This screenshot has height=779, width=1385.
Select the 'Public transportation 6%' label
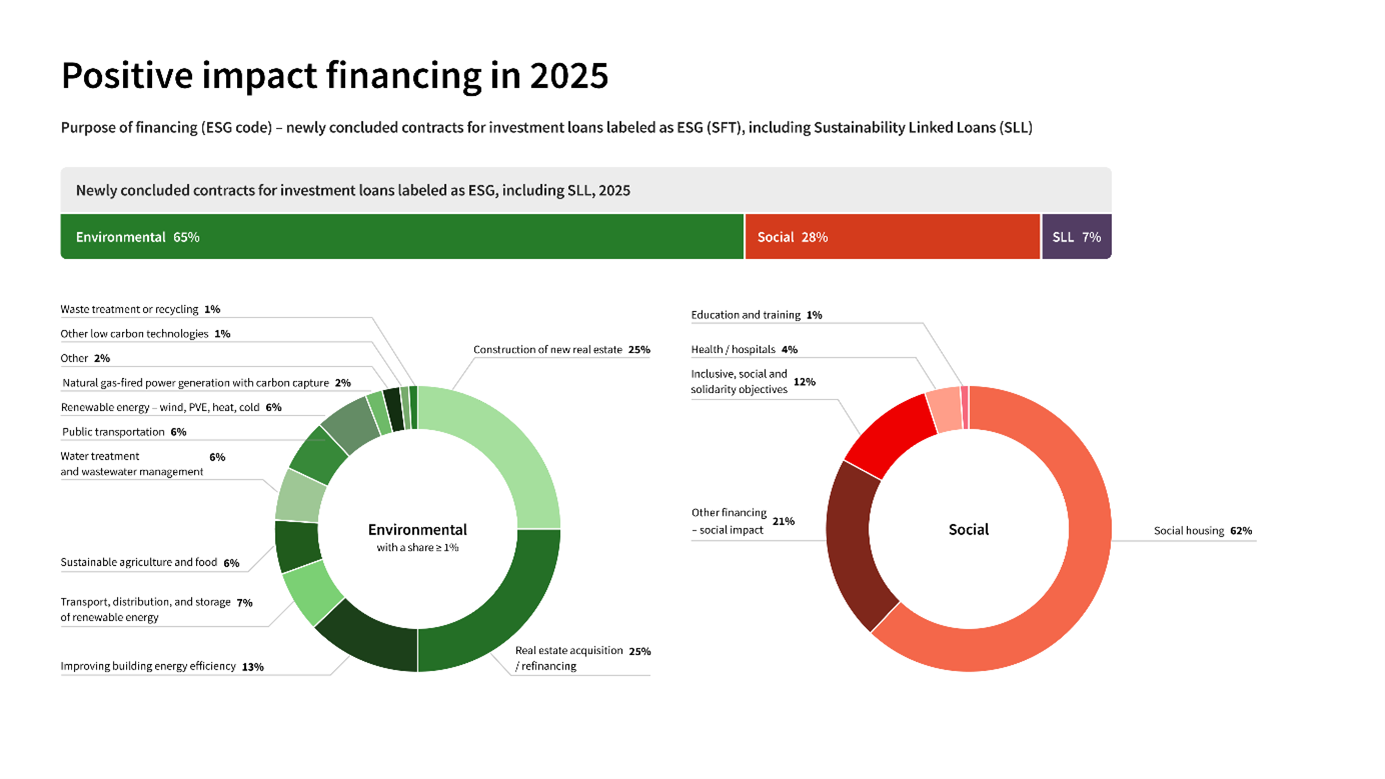click(124, 432)
